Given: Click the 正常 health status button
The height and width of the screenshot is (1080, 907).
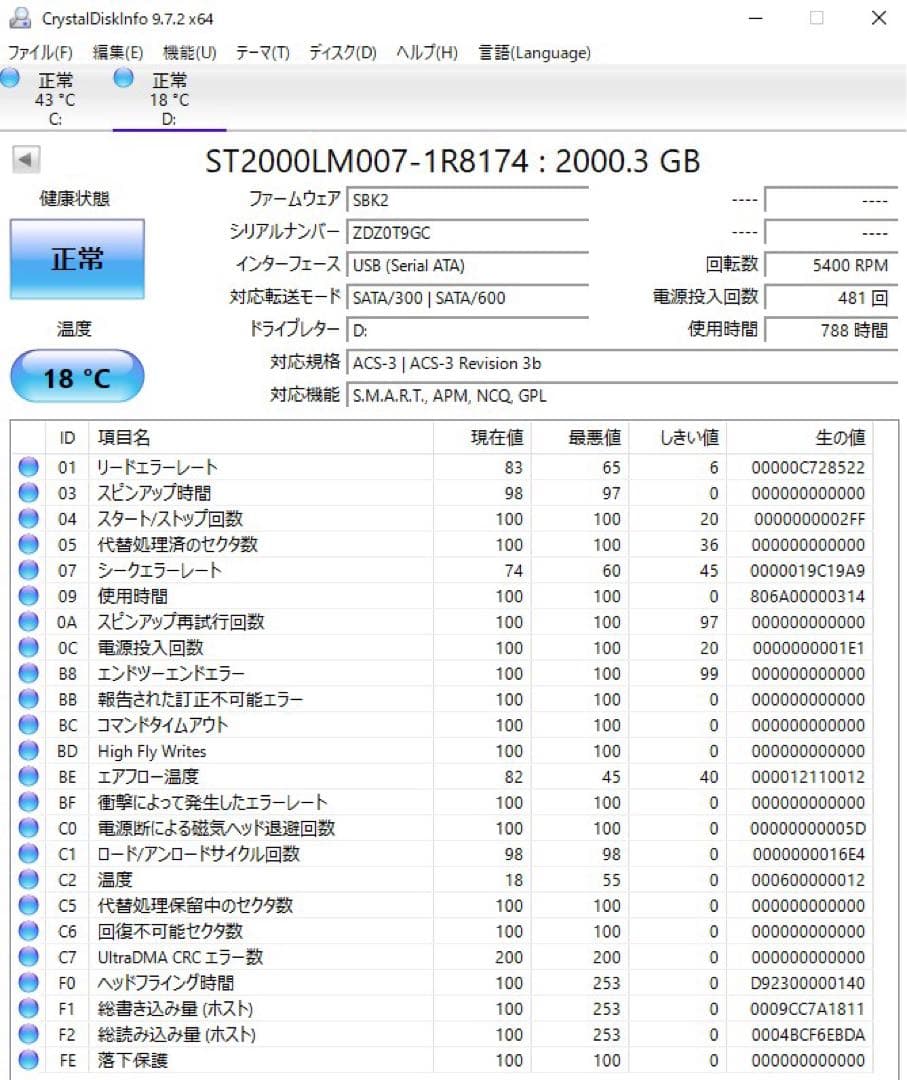Looking at the screenshot, I should click(x=76, y=258).
